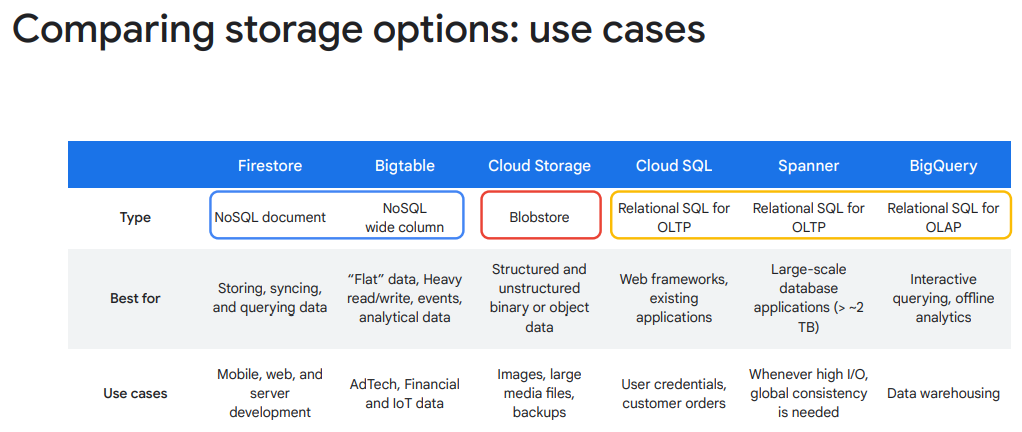Select the Cloud SQL column header
This screenshot has height=432, width=1022.
674,166
